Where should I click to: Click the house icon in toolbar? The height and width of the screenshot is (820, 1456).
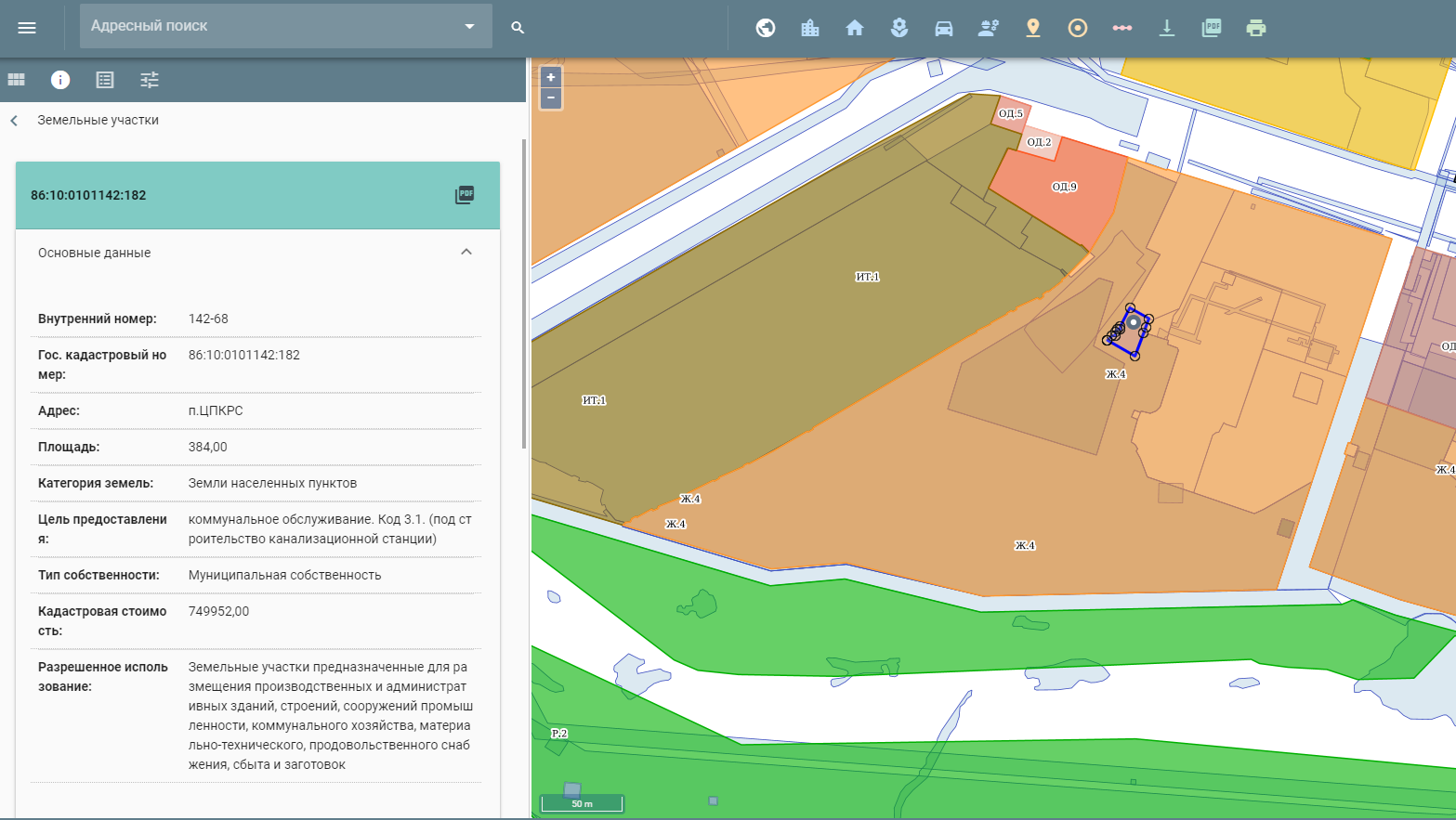[x=855, y=28]
